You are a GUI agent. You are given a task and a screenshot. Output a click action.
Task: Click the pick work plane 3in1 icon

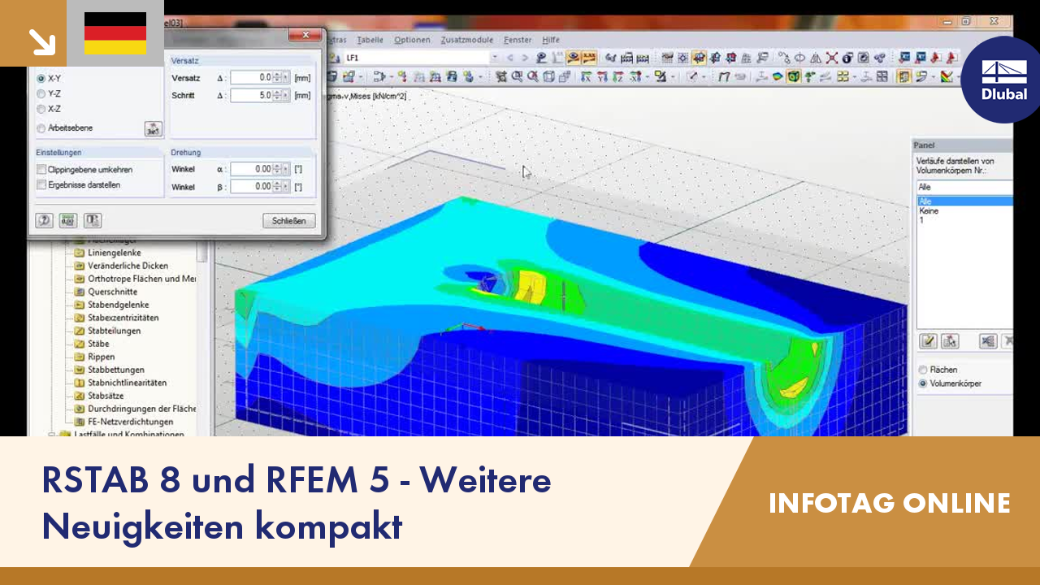[x=153, y=129]
